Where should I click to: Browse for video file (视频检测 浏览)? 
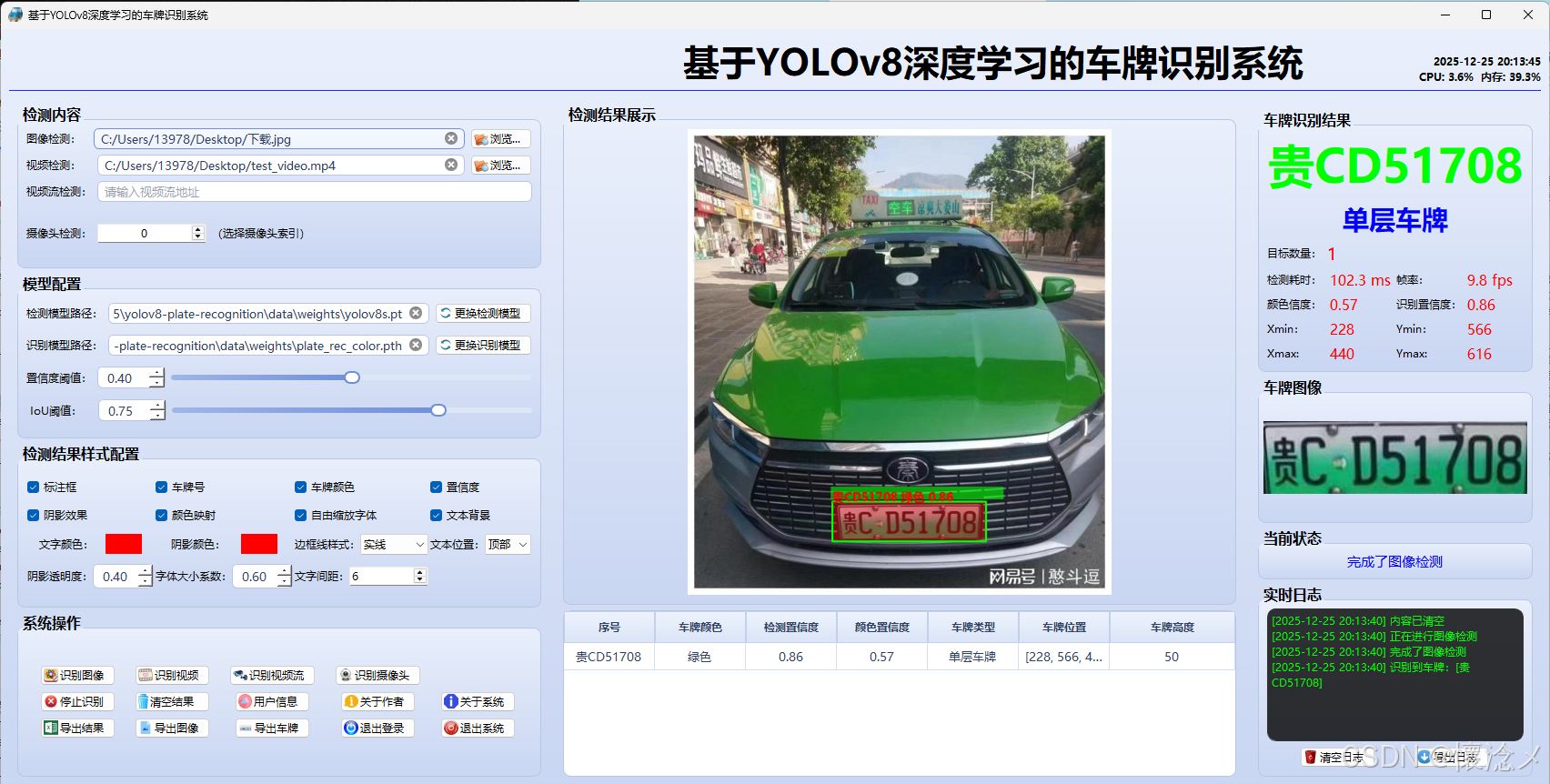click(x=501, y=166)
